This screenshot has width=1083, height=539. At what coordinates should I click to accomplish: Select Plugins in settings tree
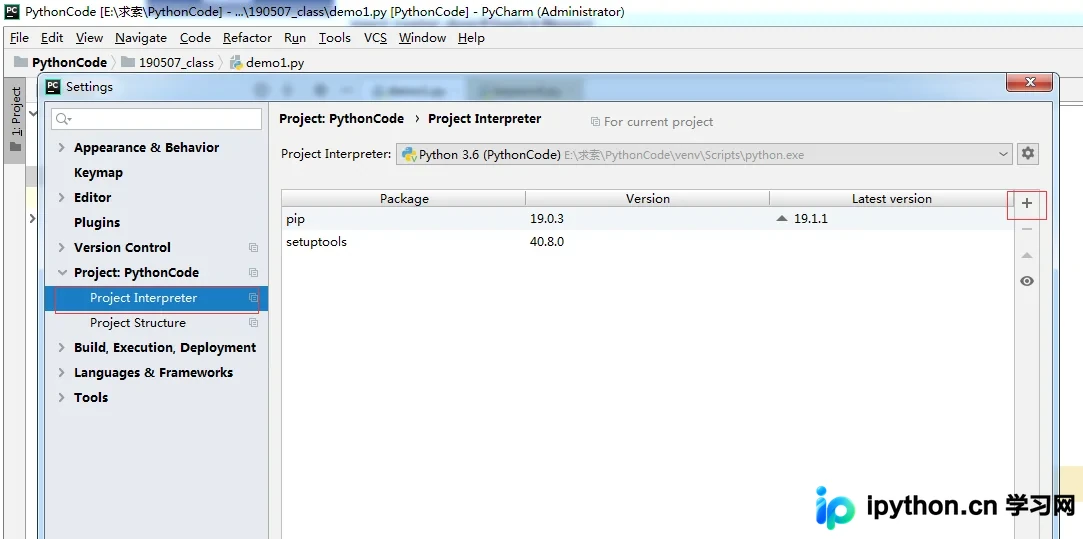[x=97, y=223]
